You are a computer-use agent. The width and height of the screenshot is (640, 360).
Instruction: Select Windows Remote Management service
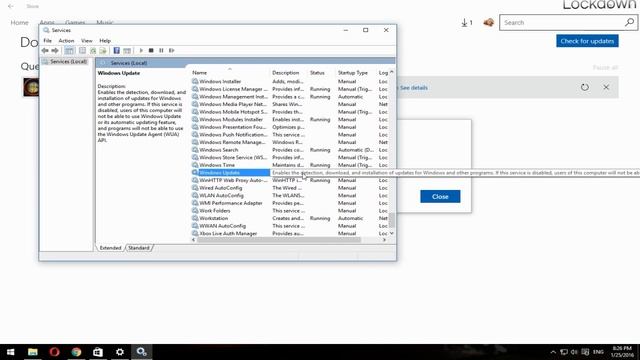(x=290, y=142)
